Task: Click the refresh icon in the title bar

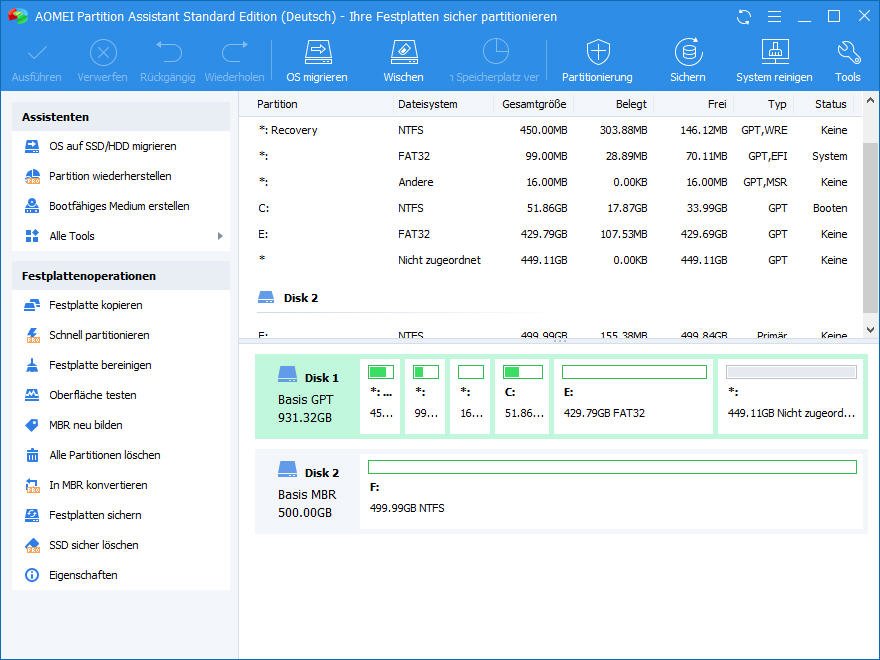Action: (x=743, y=17)
